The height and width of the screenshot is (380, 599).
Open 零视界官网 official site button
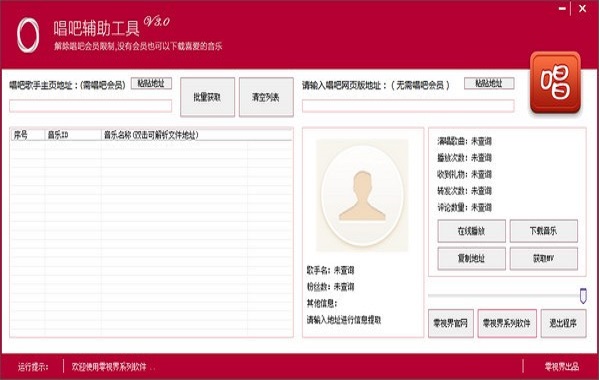[451, 323]
